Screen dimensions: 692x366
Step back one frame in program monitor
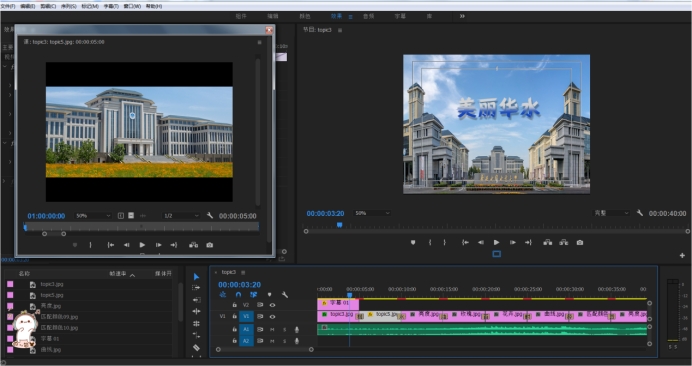[481, 242]
